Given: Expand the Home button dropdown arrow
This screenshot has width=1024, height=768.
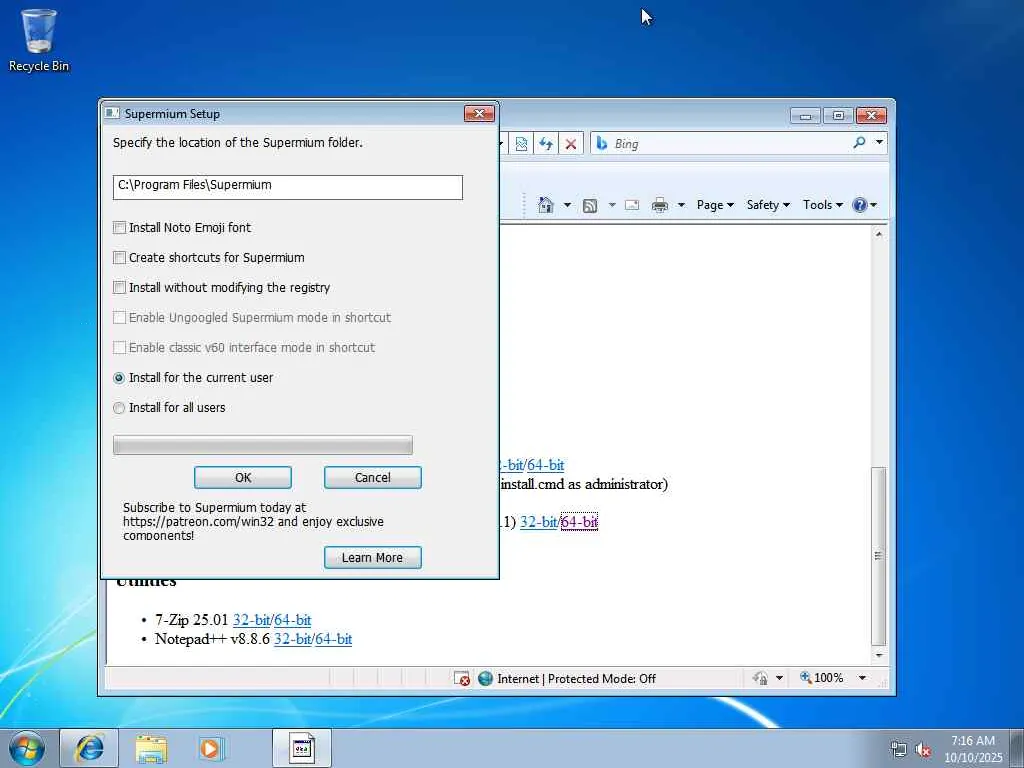Looking at the screenshot, I should click(568, 205).
